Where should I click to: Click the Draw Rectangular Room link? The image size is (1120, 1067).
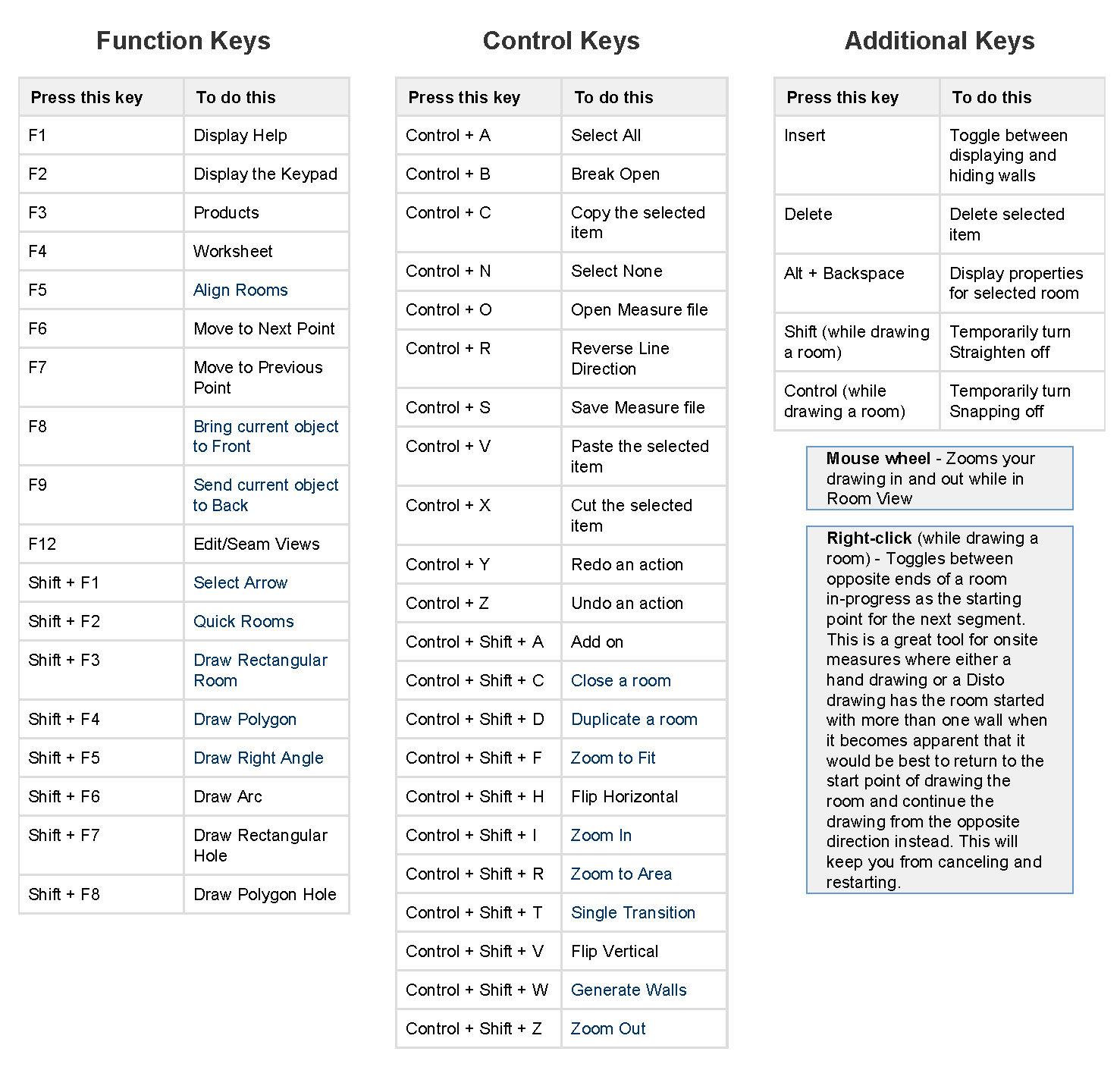pos(260,670)
